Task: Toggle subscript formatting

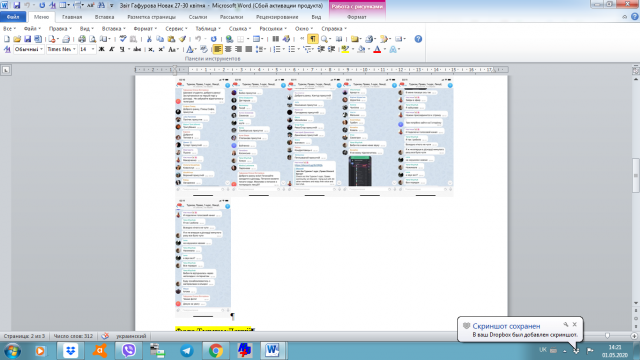Action: point(151,49)
